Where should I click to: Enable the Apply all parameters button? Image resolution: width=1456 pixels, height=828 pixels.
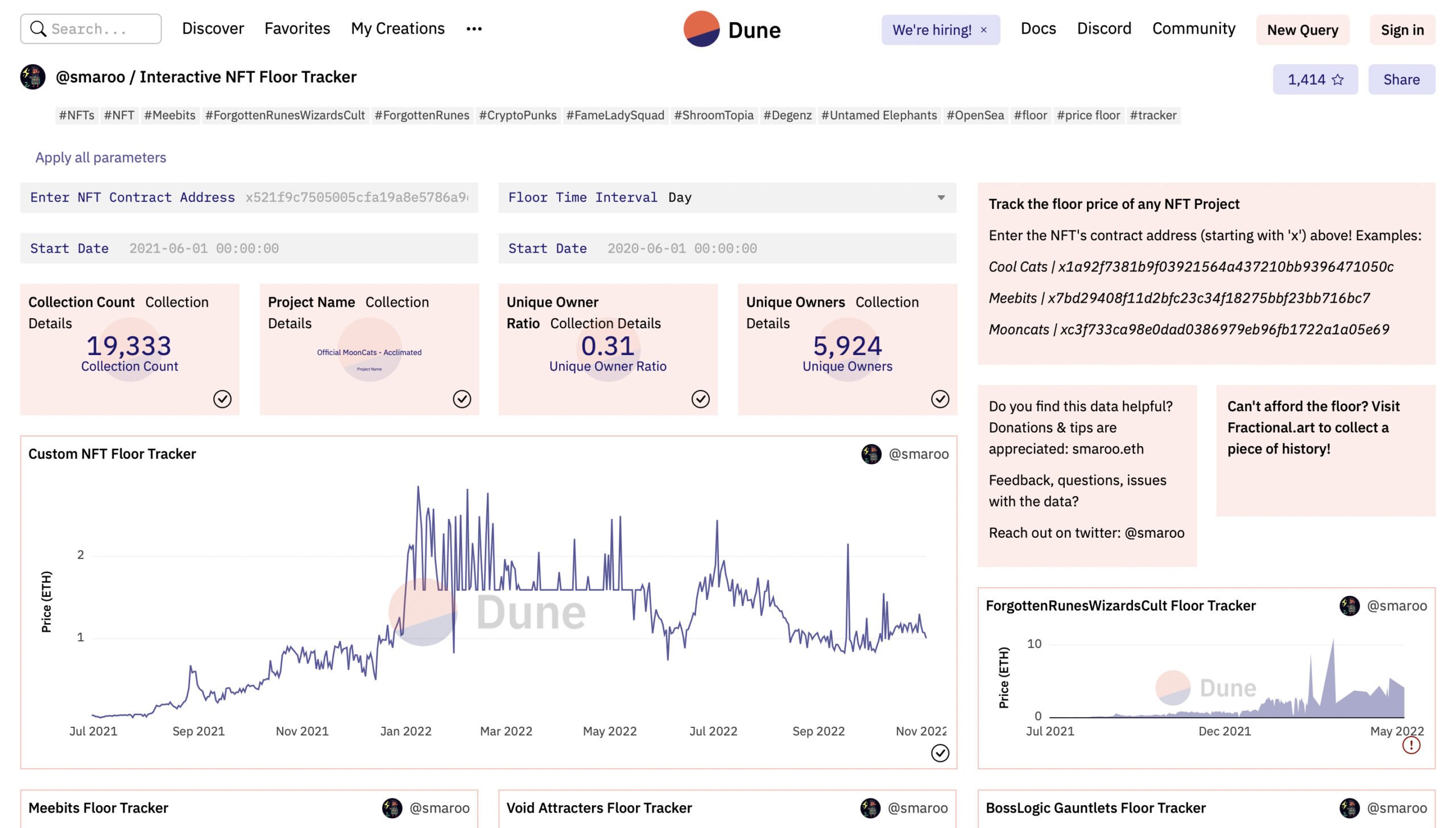pos(101,157)
